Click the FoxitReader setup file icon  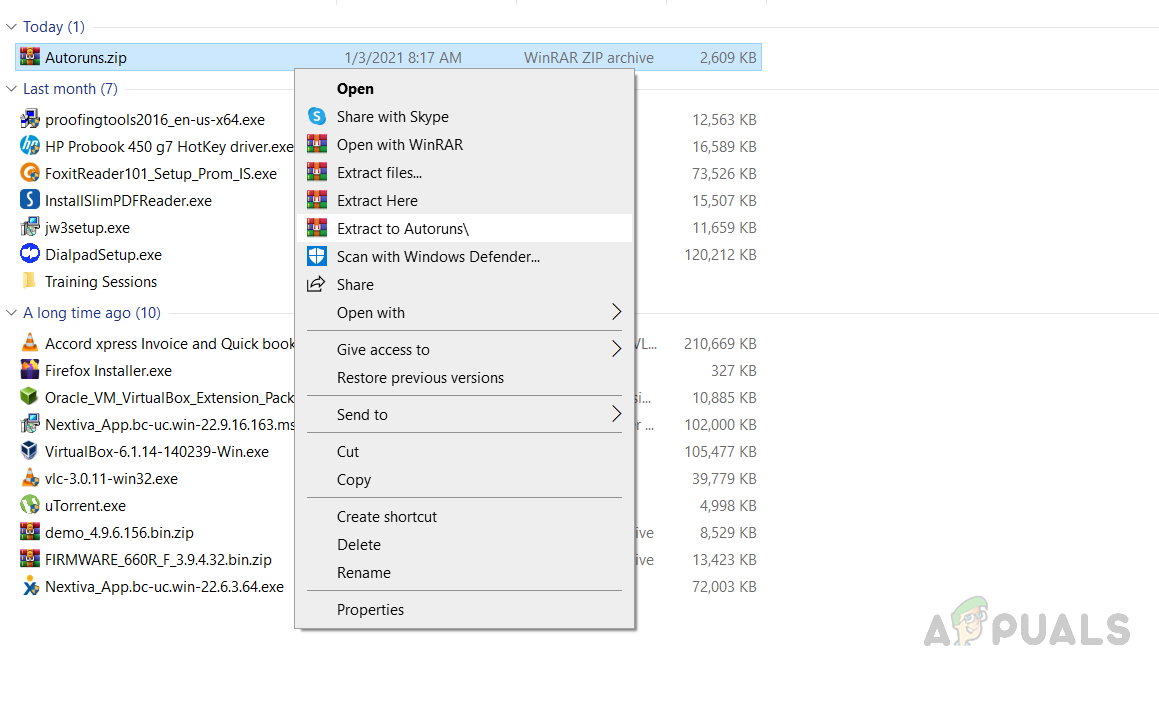pyautogui.click(x=30, y=174)
